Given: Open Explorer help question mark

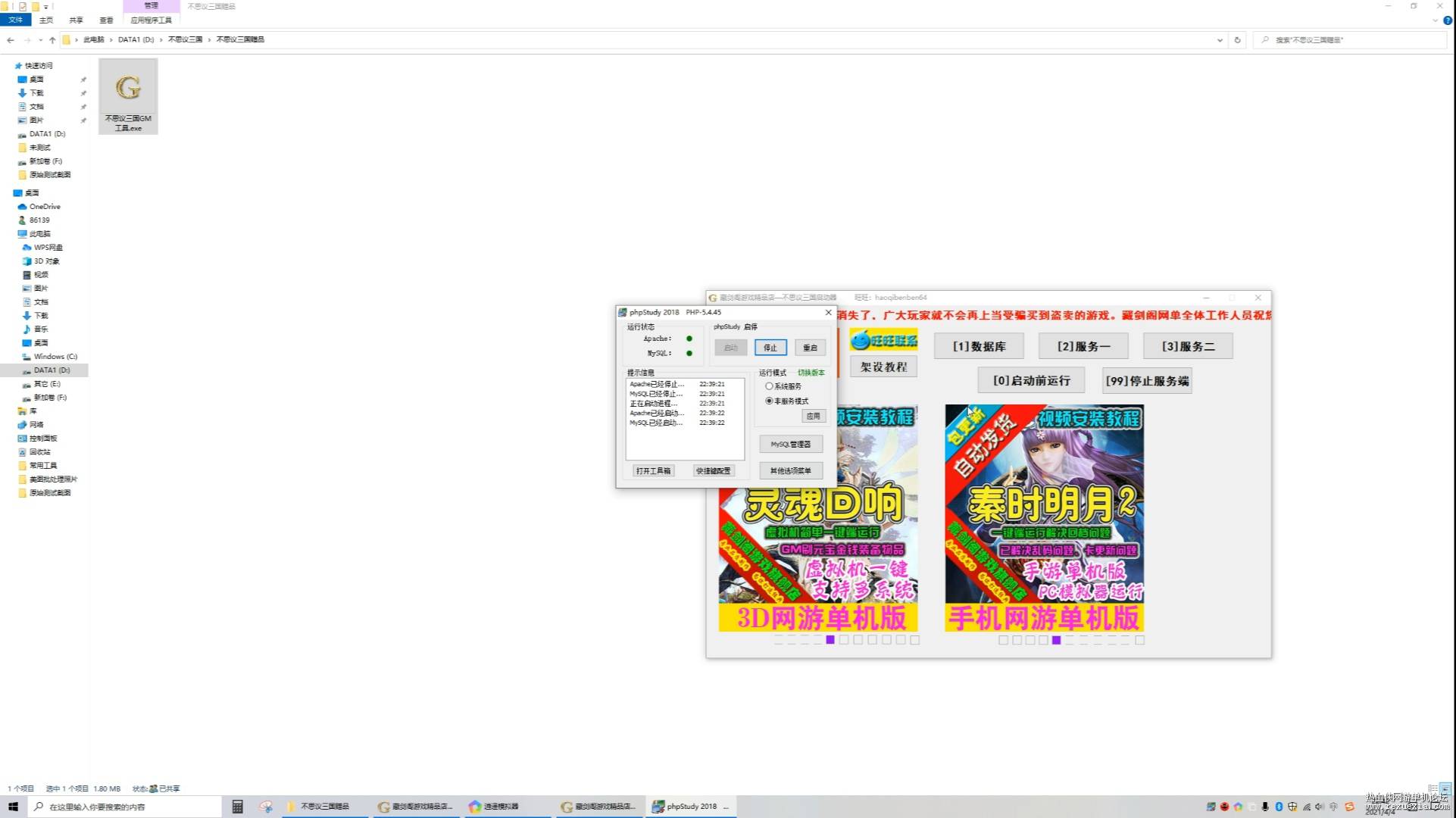Looking at the screenshot, I should (x=1448, y=20).
